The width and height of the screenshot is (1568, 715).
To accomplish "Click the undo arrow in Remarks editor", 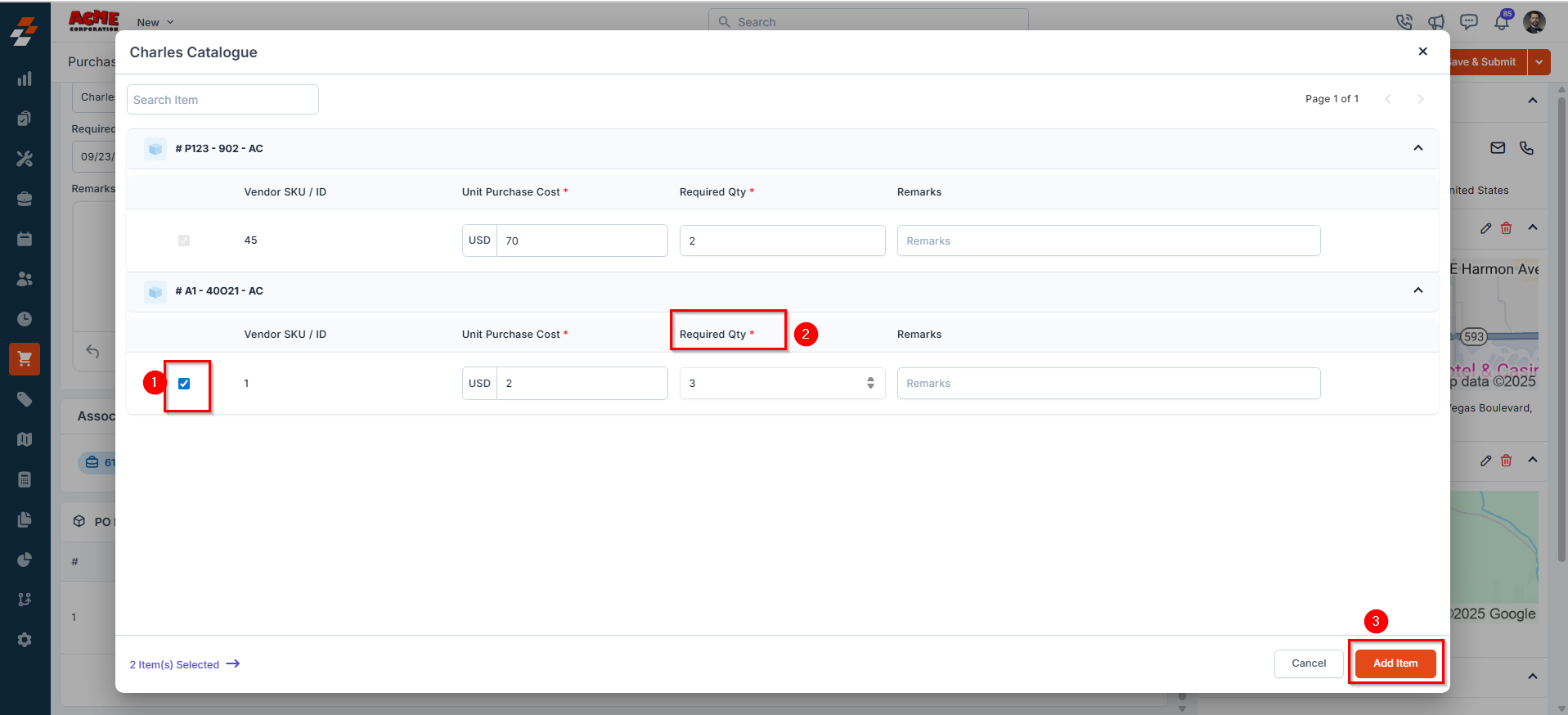I will [x=92, y=352].
